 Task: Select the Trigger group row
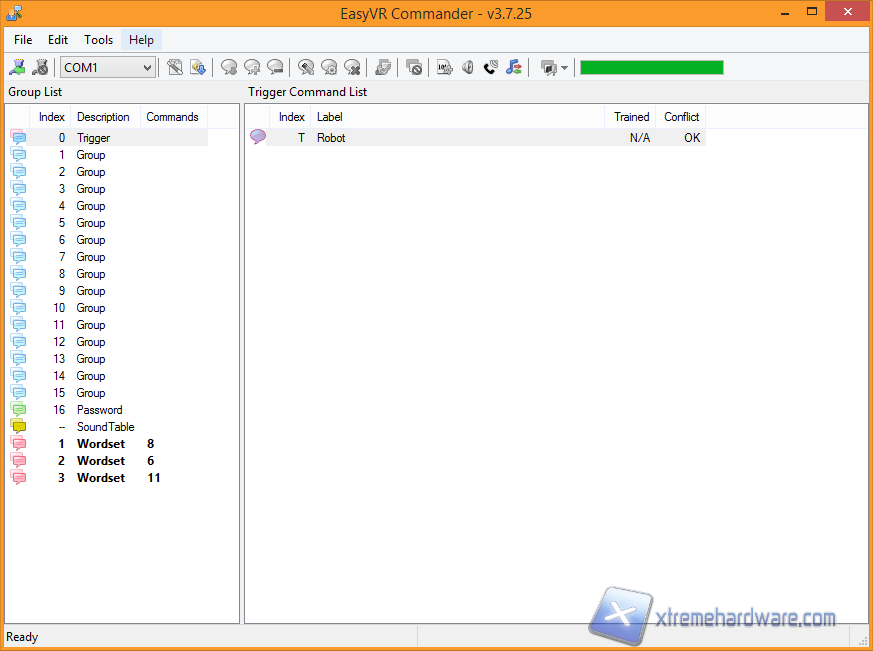point(93,138)
